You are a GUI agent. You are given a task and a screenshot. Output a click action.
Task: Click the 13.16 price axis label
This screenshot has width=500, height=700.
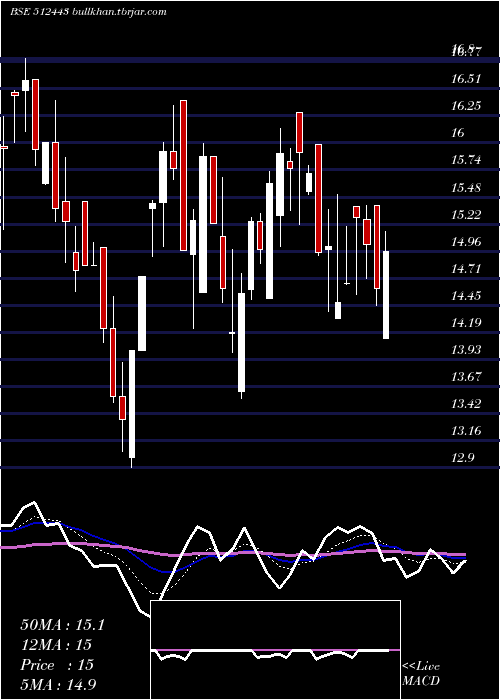coord(466,431)
